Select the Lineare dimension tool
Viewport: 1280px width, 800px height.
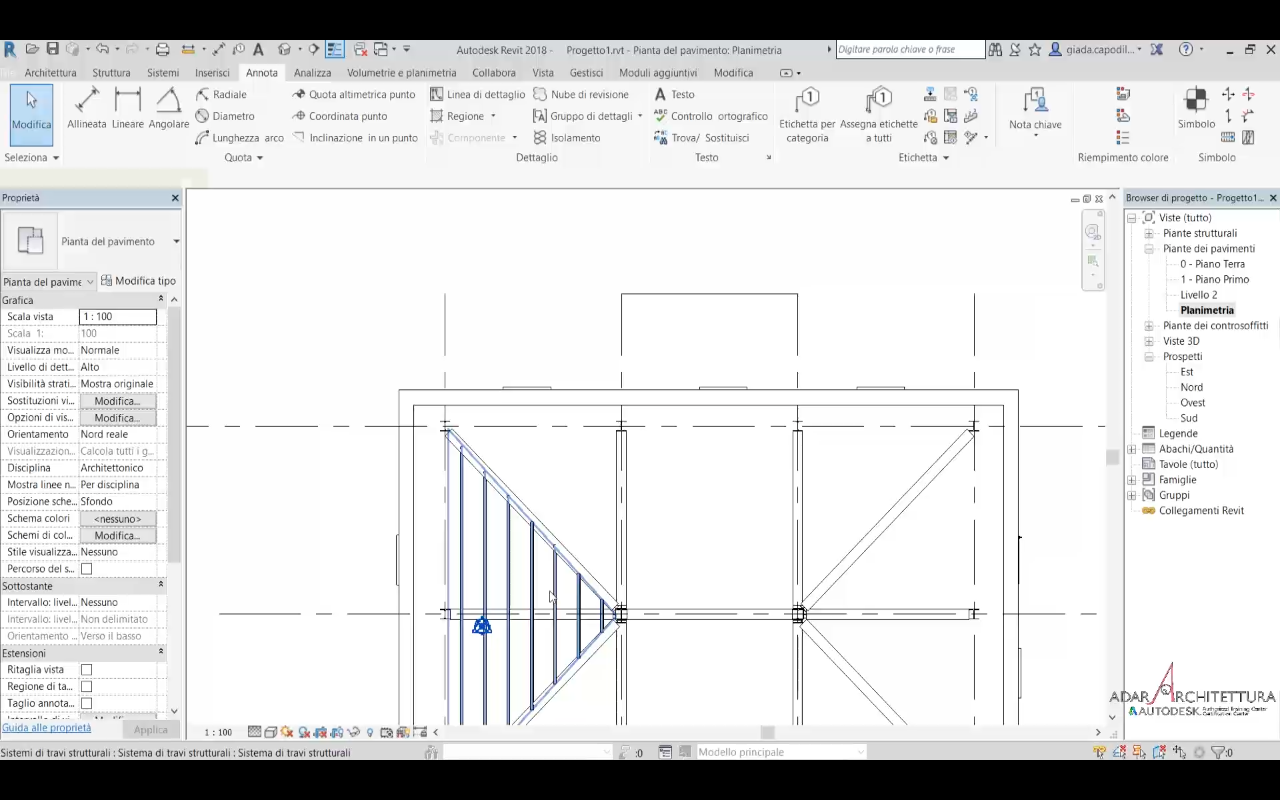(128, 108)
